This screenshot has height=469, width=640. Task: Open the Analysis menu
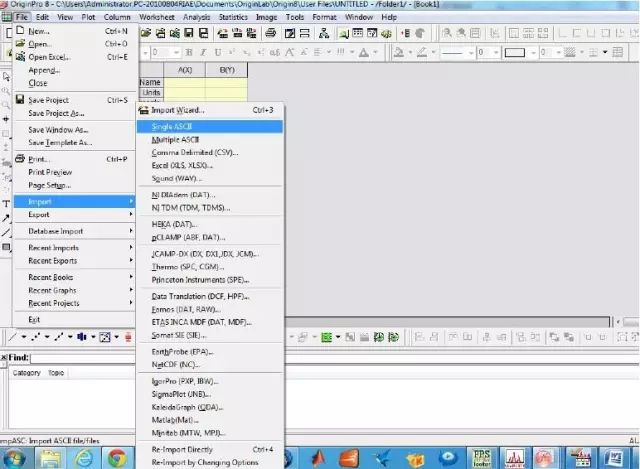199,17
